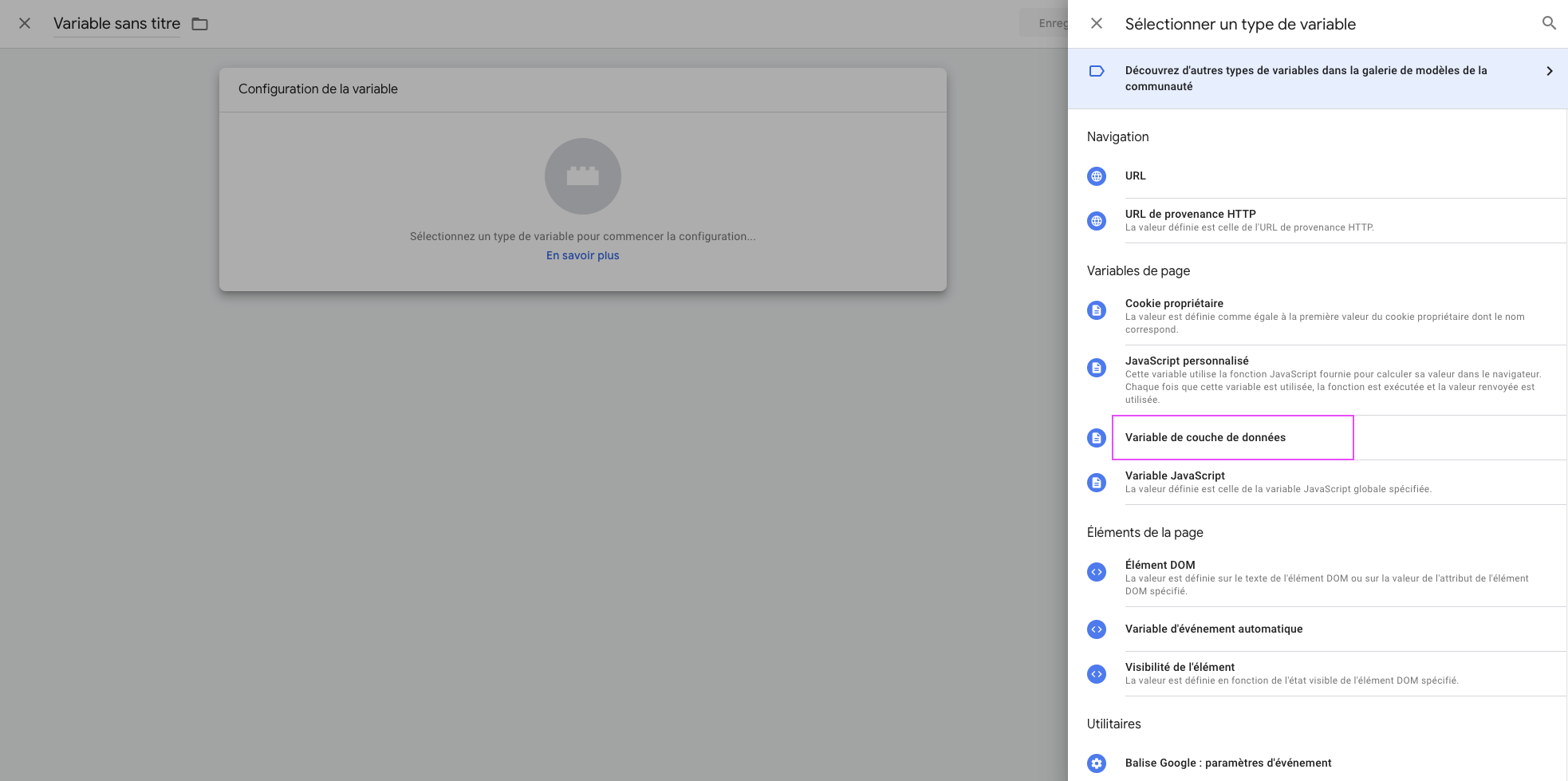Screen dimensions: 1568x781
Task: Edit the 'Variable sans titre' name field
Action: point(117,24)
